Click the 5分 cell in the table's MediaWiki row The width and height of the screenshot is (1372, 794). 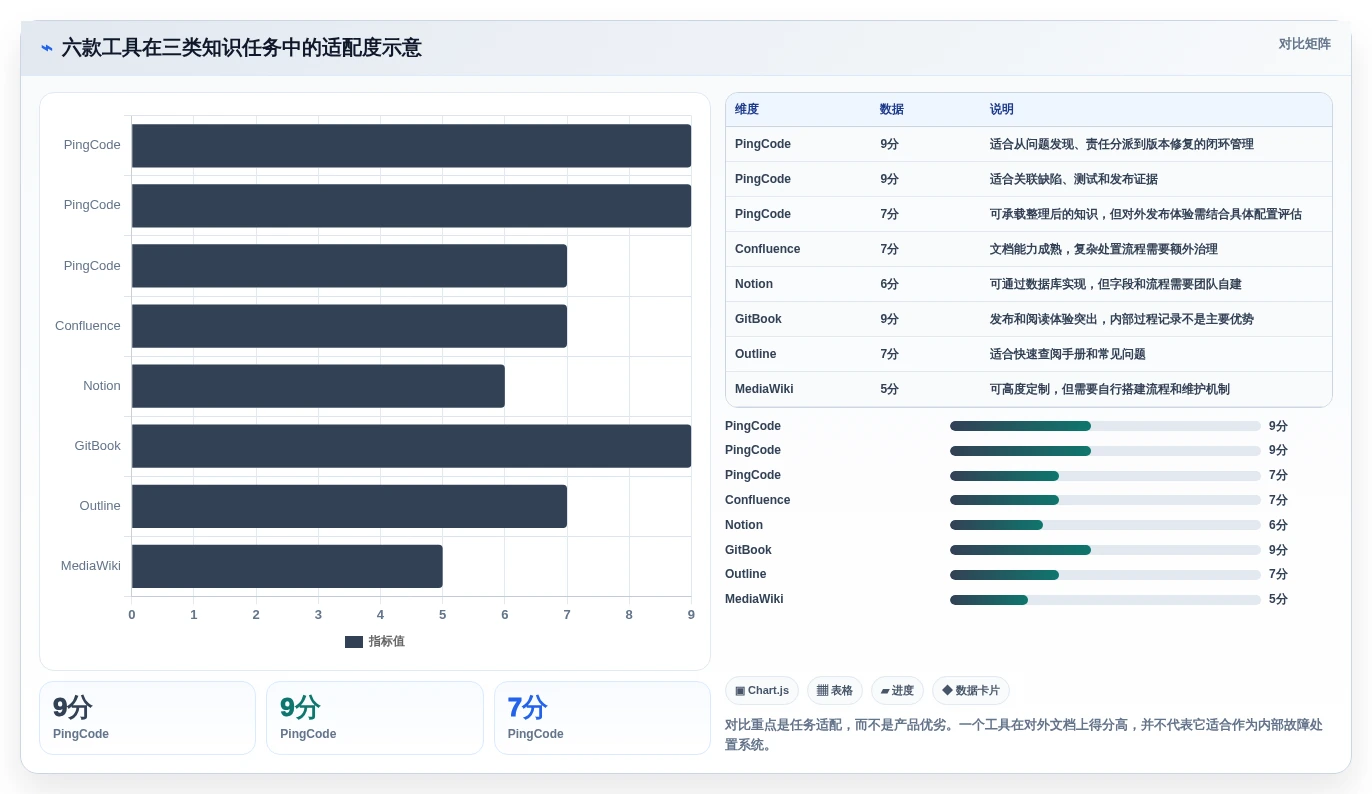pos(890,389)
